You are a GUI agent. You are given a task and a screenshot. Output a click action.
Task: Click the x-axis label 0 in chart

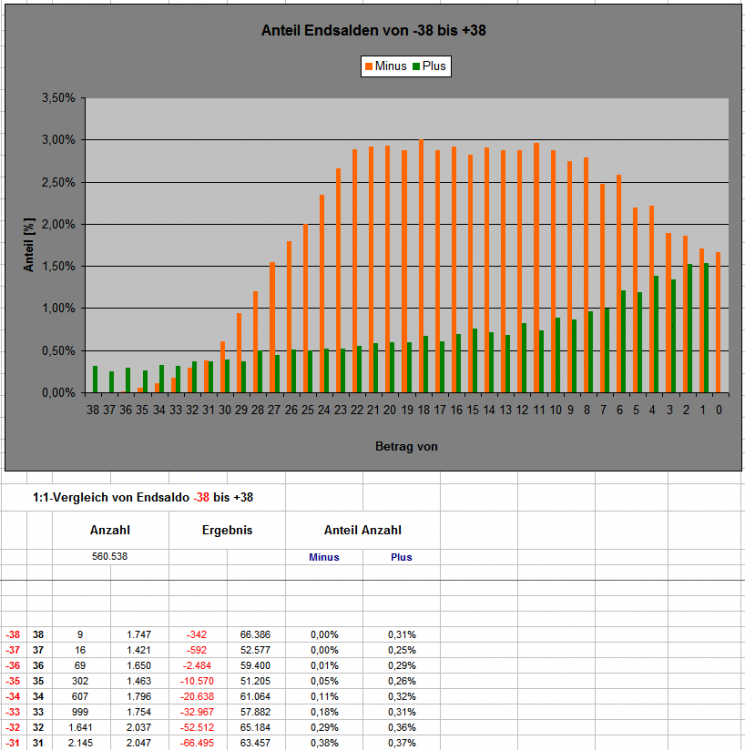[x=719, y=410]
